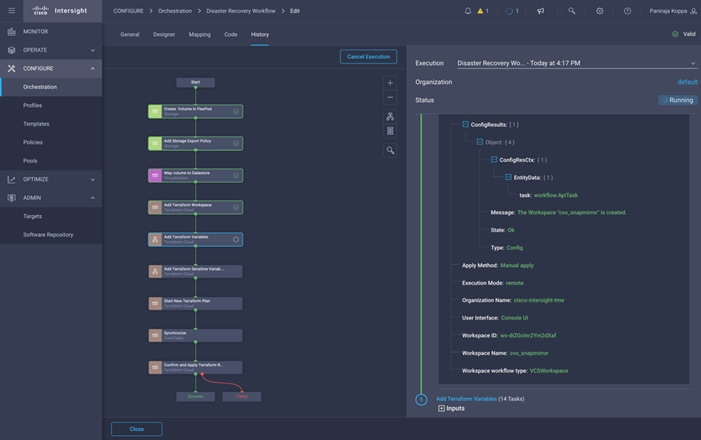Select Add Terraform Workspace task node
The width and height of the screenshot is (701, 440).
[196, 207]
